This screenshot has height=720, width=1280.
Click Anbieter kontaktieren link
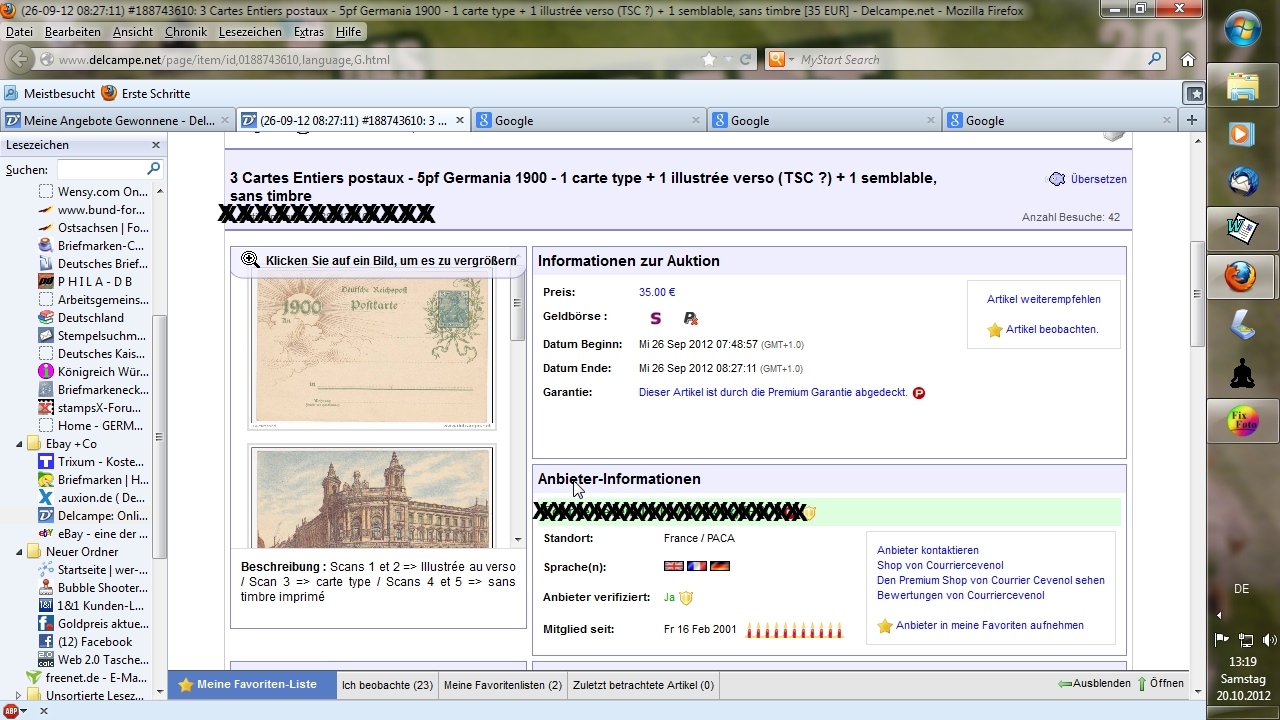click(x=927, y=550)
